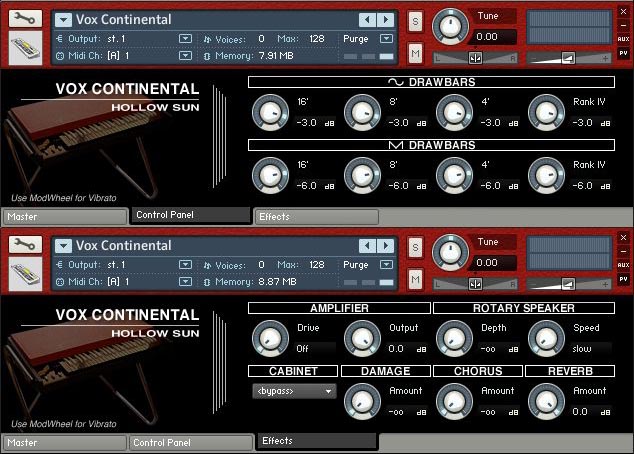This screenshot has width=634, height=454.
Task: Load next instrument in lower header
Action: (386, 245)
